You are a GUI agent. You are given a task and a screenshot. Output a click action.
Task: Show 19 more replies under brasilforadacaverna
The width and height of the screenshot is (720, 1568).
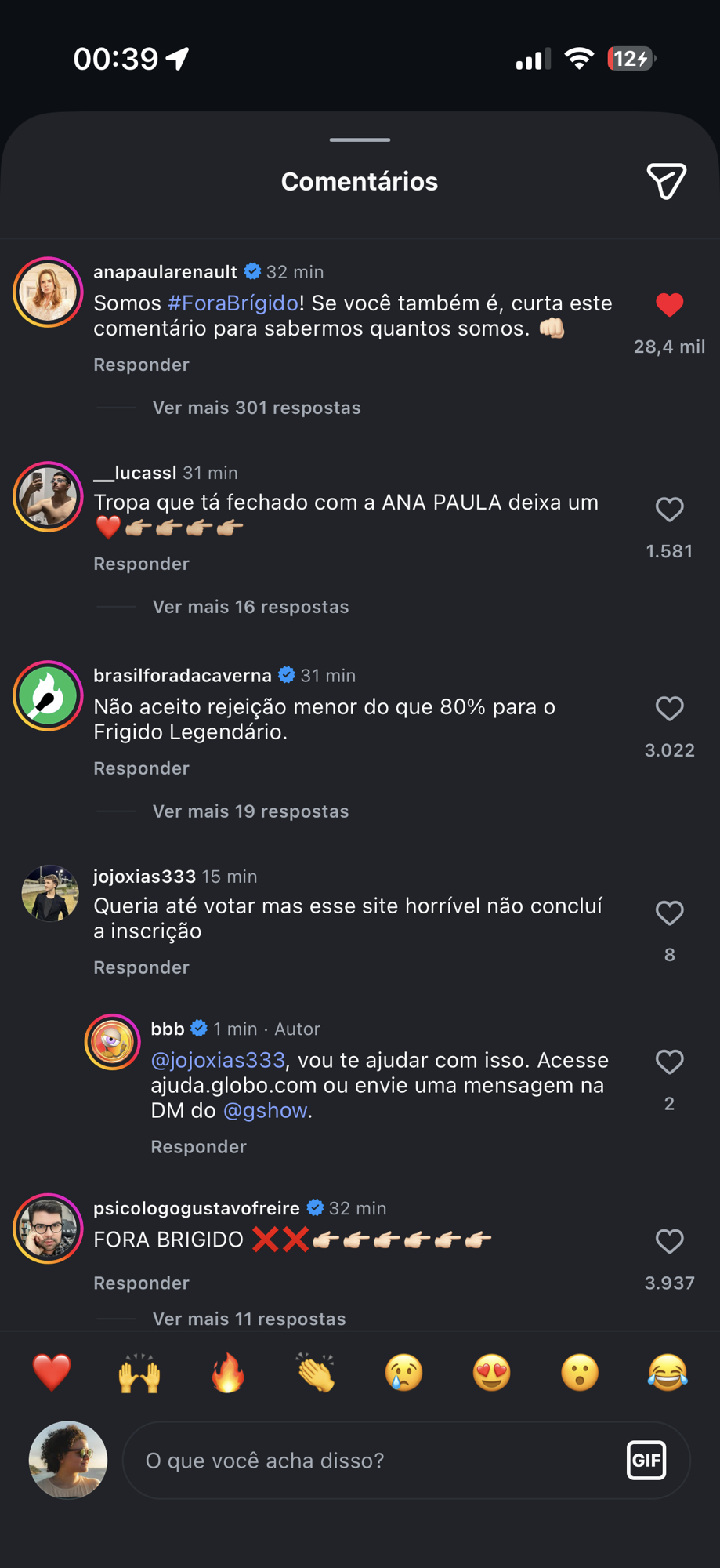[250, 811]
